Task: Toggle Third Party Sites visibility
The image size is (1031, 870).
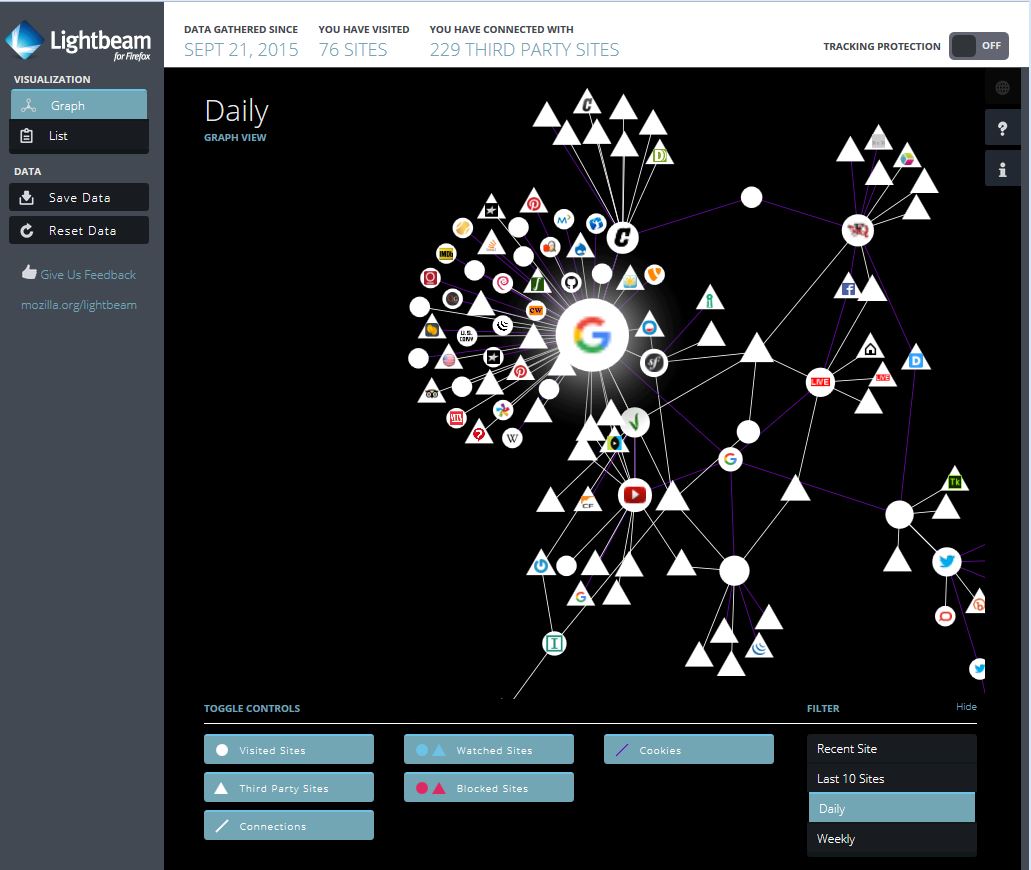Action: click(289, 787)
